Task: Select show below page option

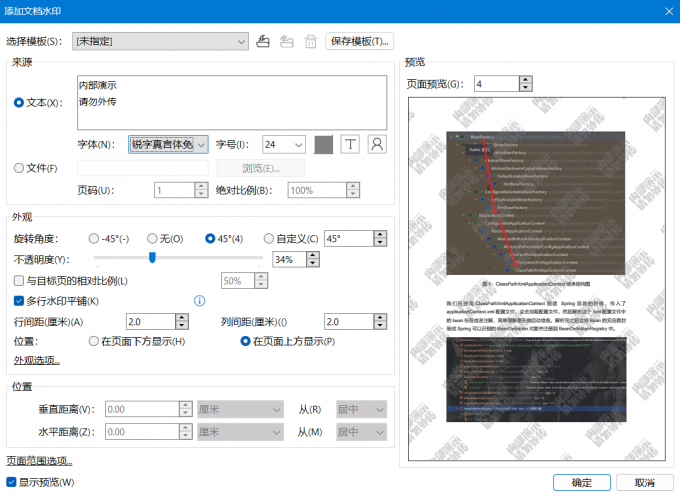Action: tap(94, 341)
